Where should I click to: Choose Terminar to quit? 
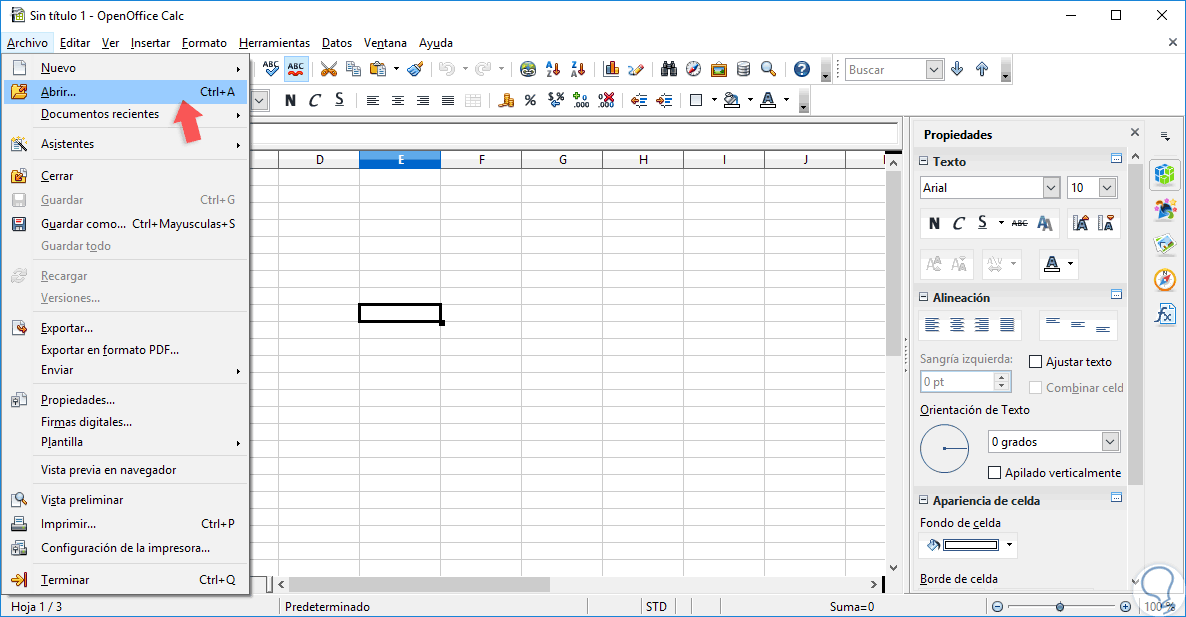click(x=126, y=580)
